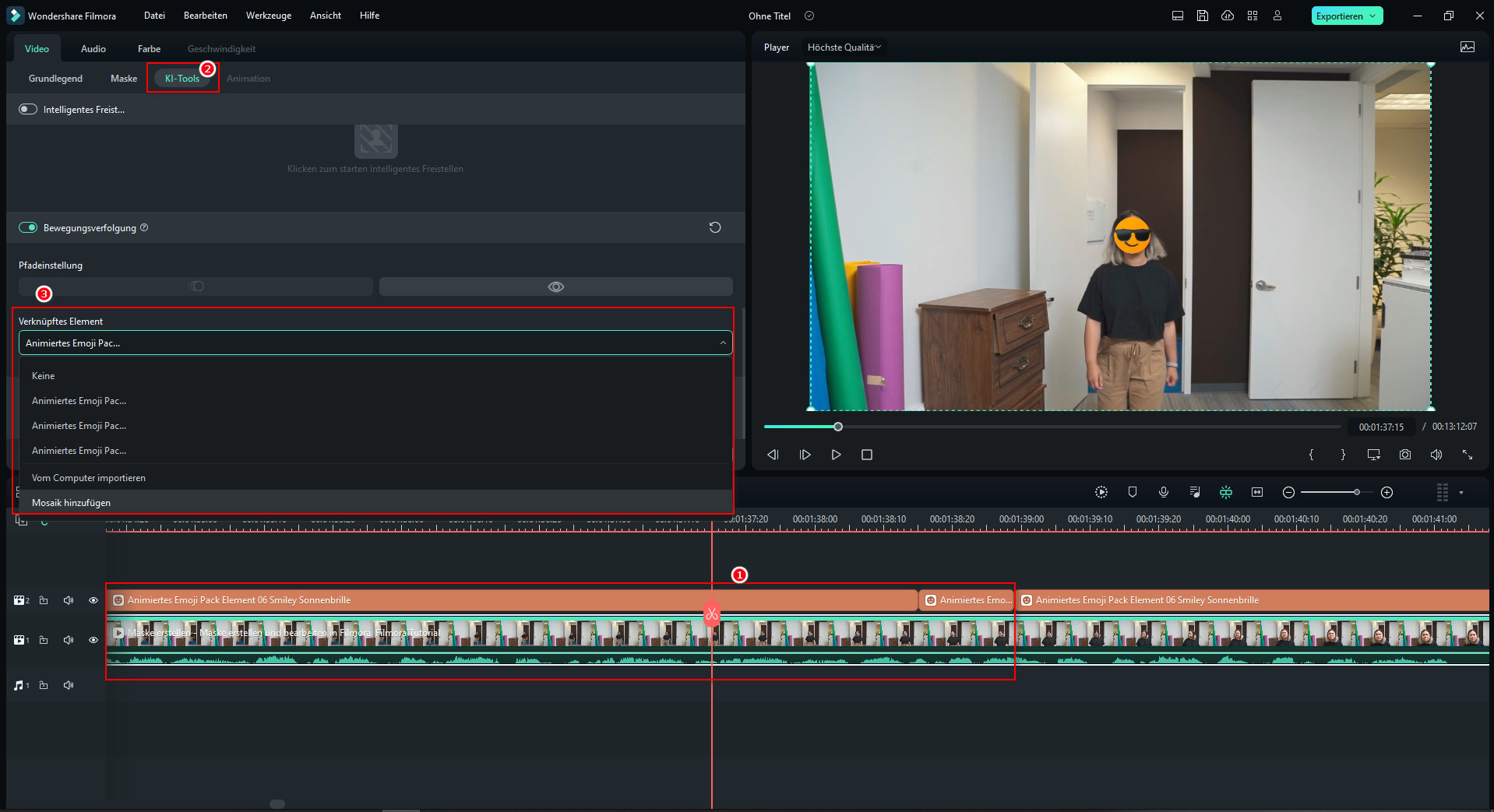This screenshot has height=812, width=1494.
Task: Expand the Exportieren button dropdown arrow
Action: [1372, 16]
